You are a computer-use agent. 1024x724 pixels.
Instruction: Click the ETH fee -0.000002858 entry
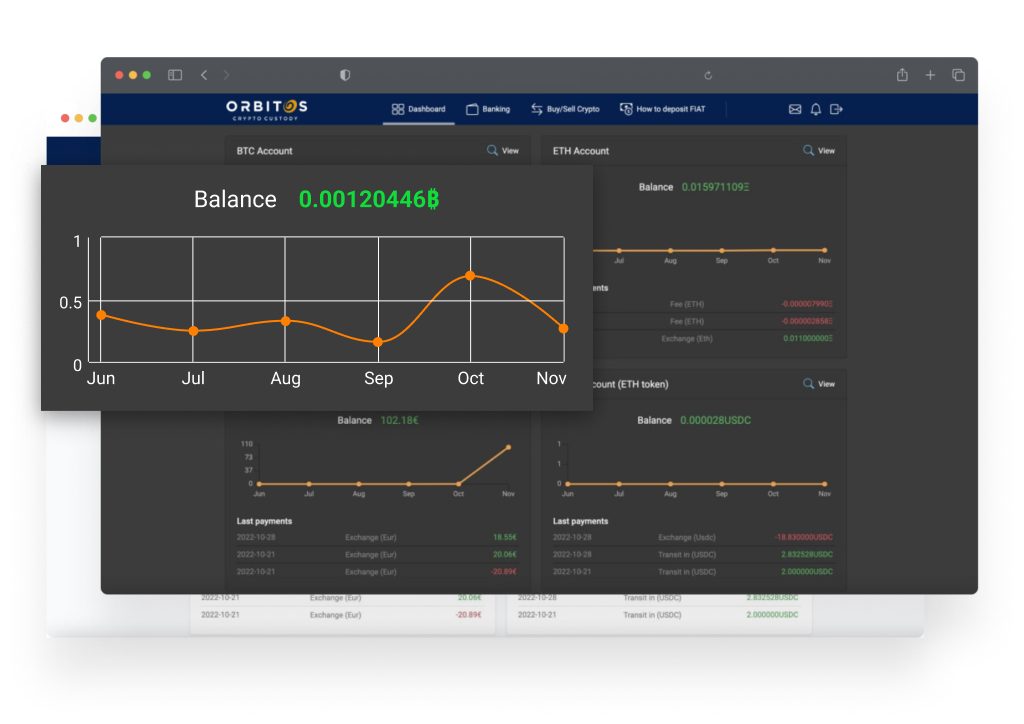pos(807,321)
